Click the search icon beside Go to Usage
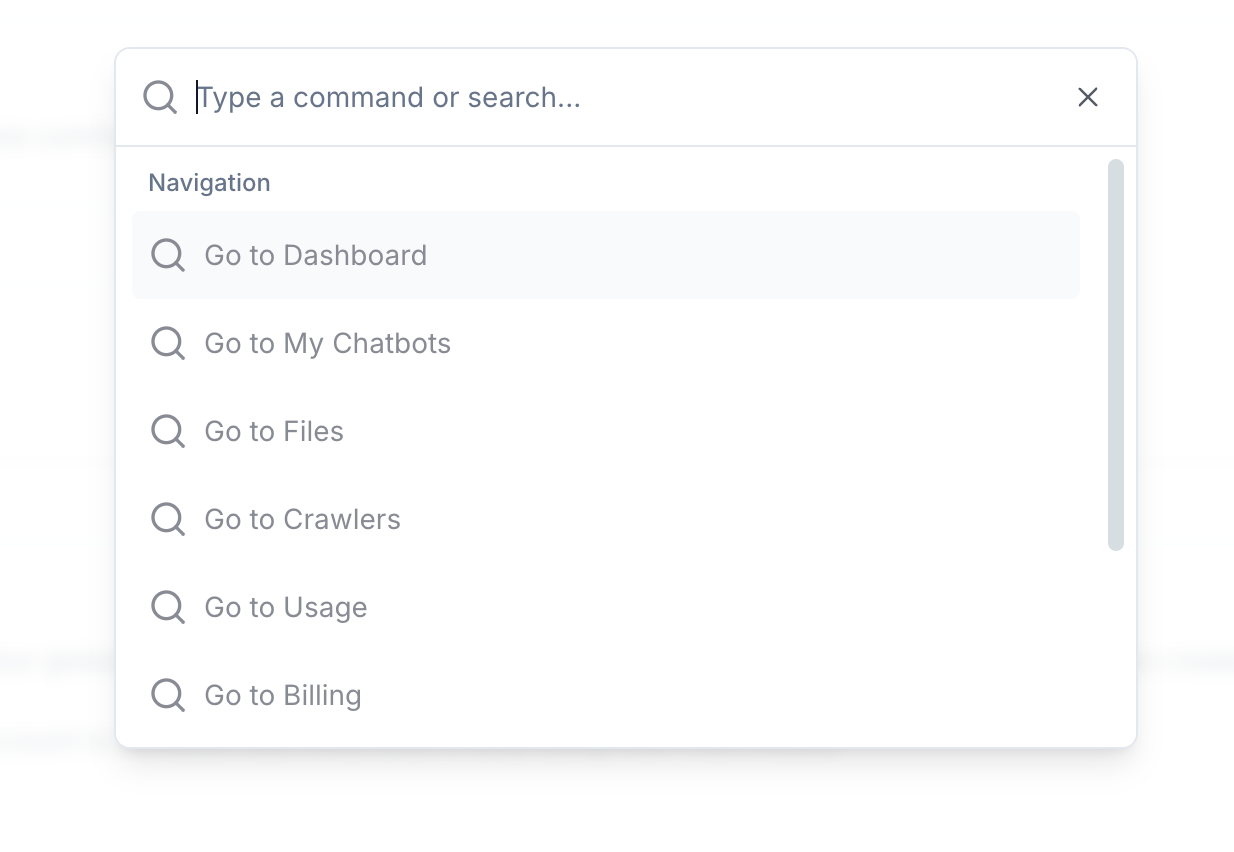 coord(167,607)
